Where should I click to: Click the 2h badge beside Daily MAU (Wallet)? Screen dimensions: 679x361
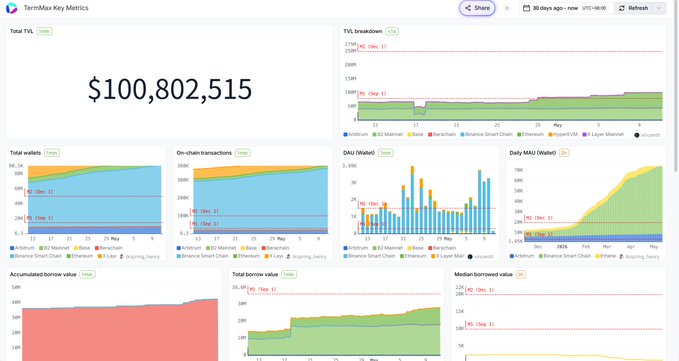[x=564, y=153]
